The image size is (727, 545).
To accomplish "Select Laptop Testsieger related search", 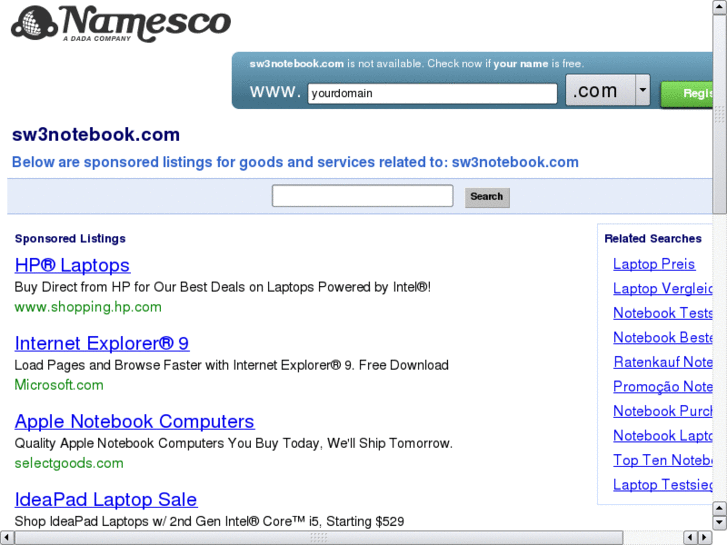I will [663, 485].
